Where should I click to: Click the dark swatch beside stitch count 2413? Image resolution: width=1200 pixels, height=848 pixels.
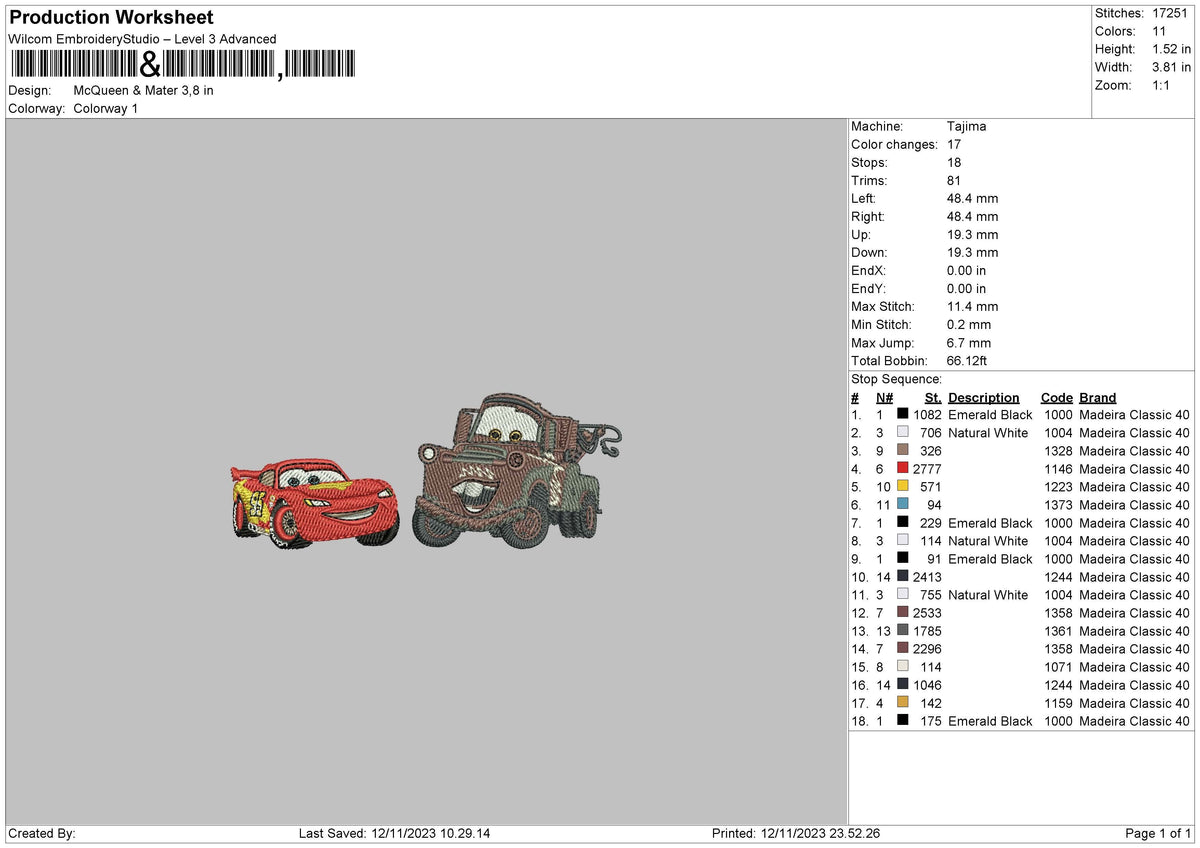(903, 577)
